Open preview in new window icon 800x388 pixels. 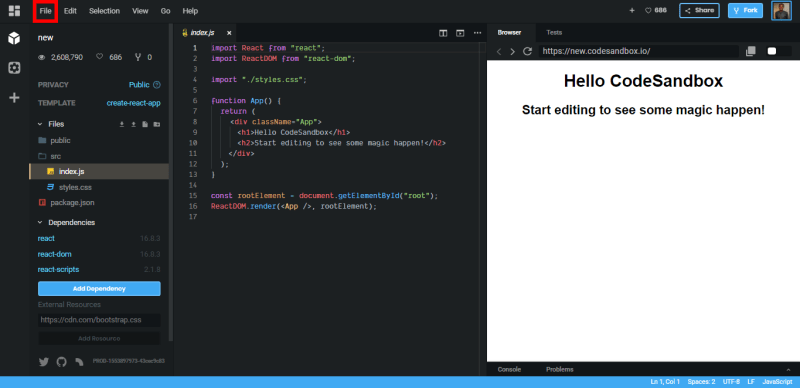click(751, 51)
